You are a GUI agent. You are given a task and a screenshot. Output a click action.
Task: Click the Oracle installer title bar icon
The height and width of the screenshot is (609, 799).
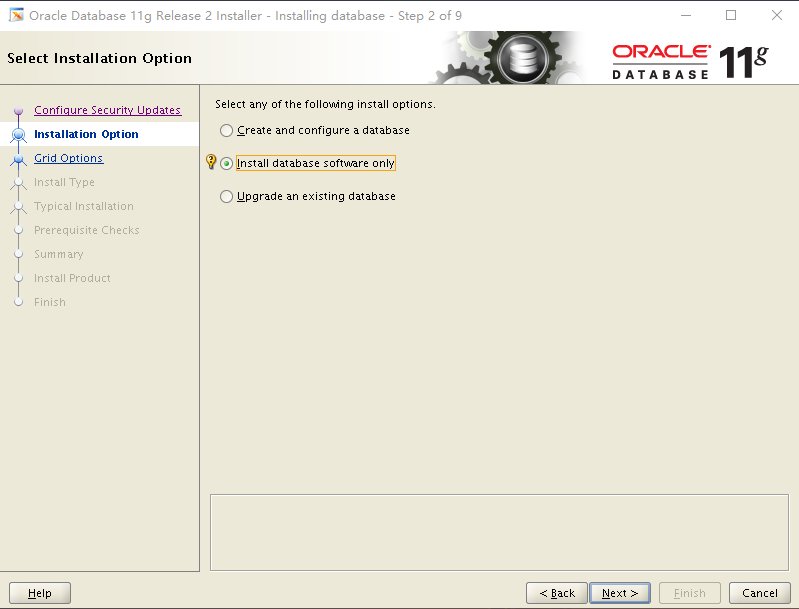[x=16, y=15]
